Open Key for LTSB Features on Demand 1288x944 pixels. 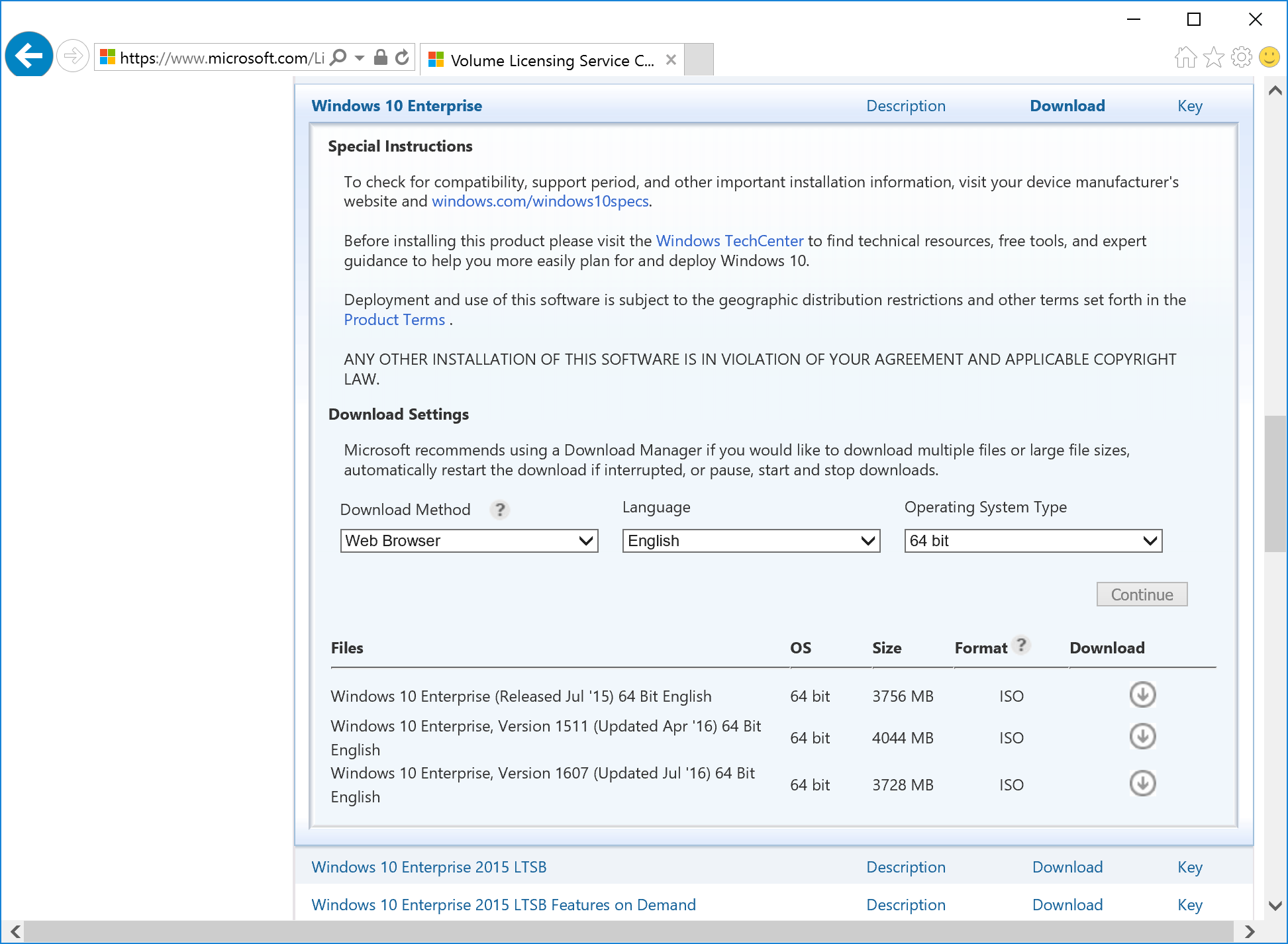1190,905
